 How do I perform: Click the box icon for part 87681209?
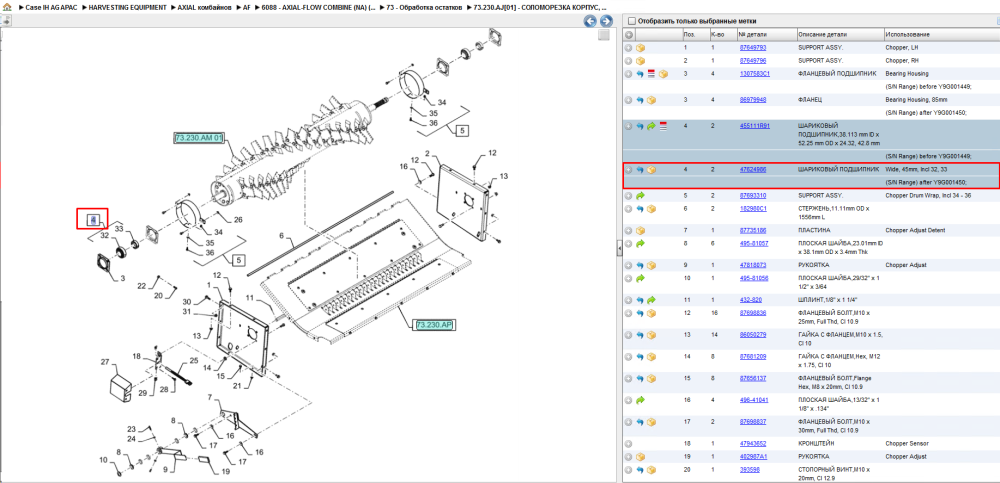click(651, 357)
